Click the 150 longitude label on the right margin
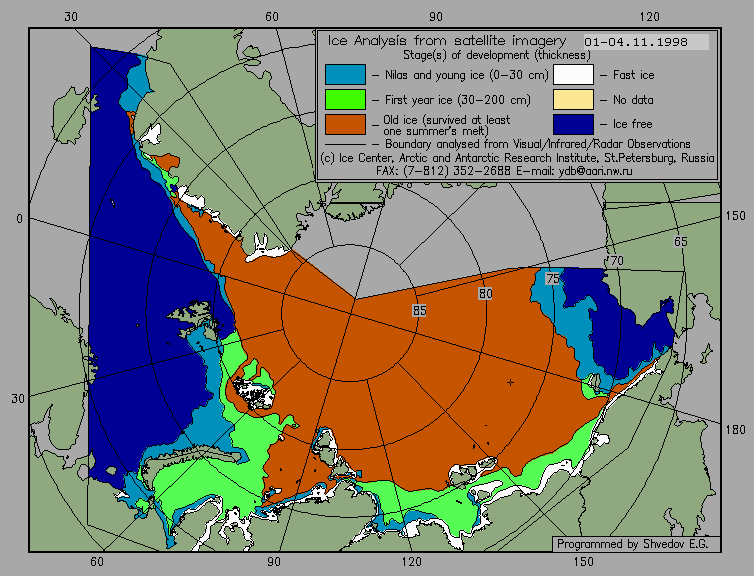 pos(735,216)
